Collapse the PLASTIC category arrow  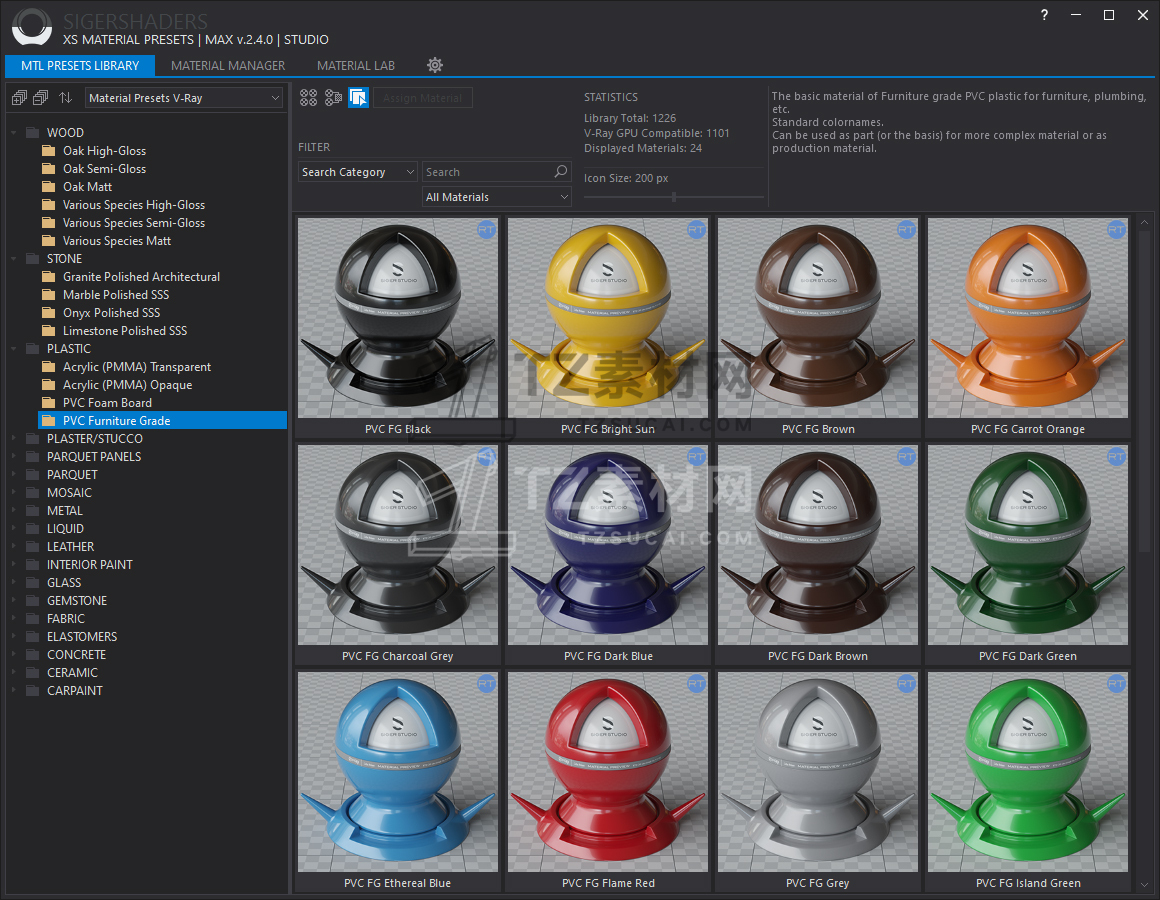pos(14,348)
